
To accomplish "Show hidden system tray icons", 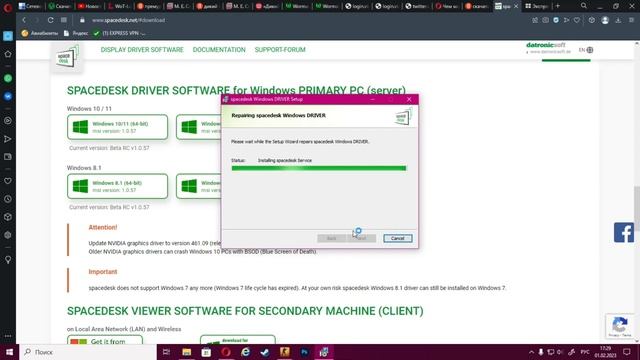I will 531,352.
